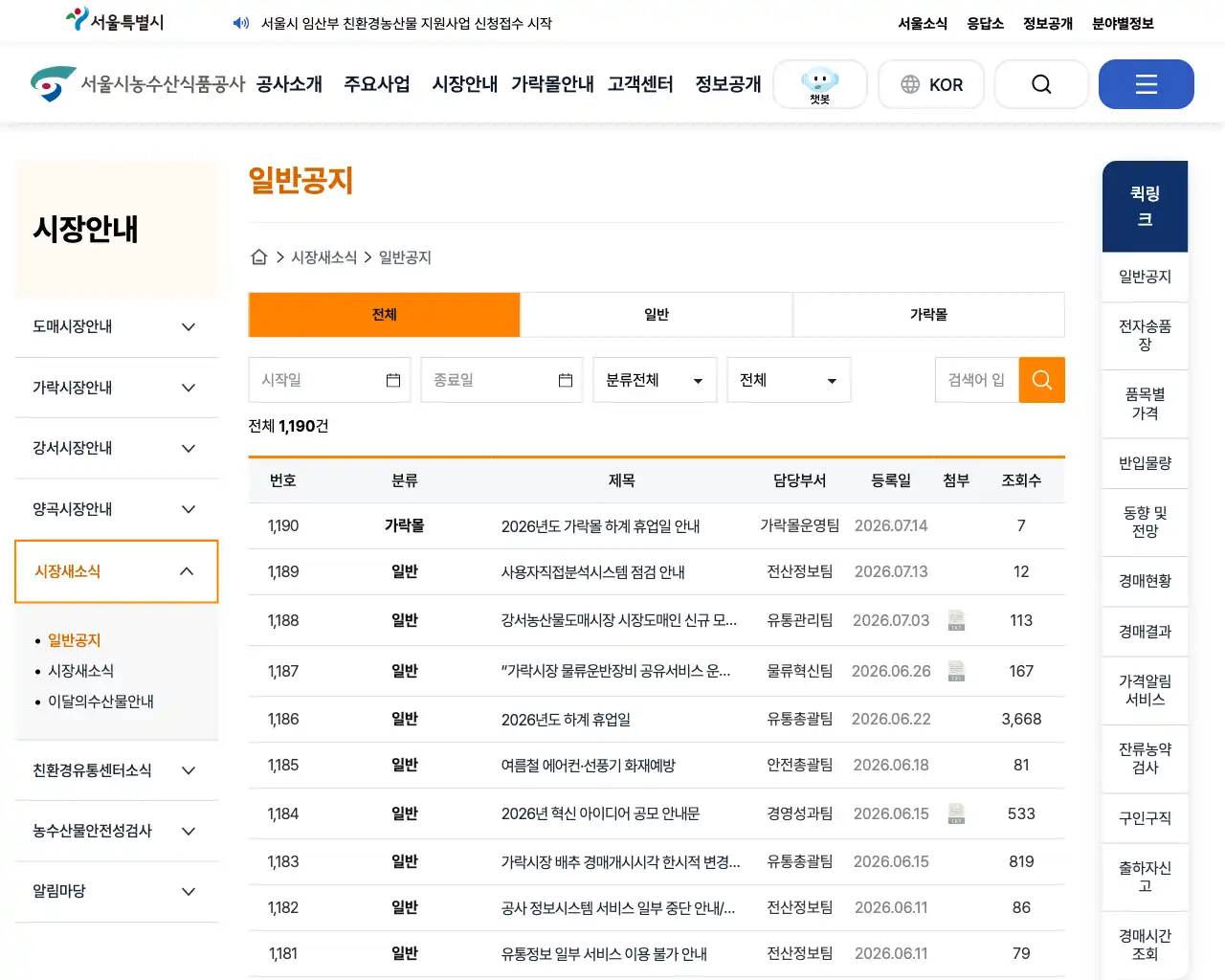The image size is (1225, 980).
Task: Click quick link 경매결과
Action: coord(1146,632)
